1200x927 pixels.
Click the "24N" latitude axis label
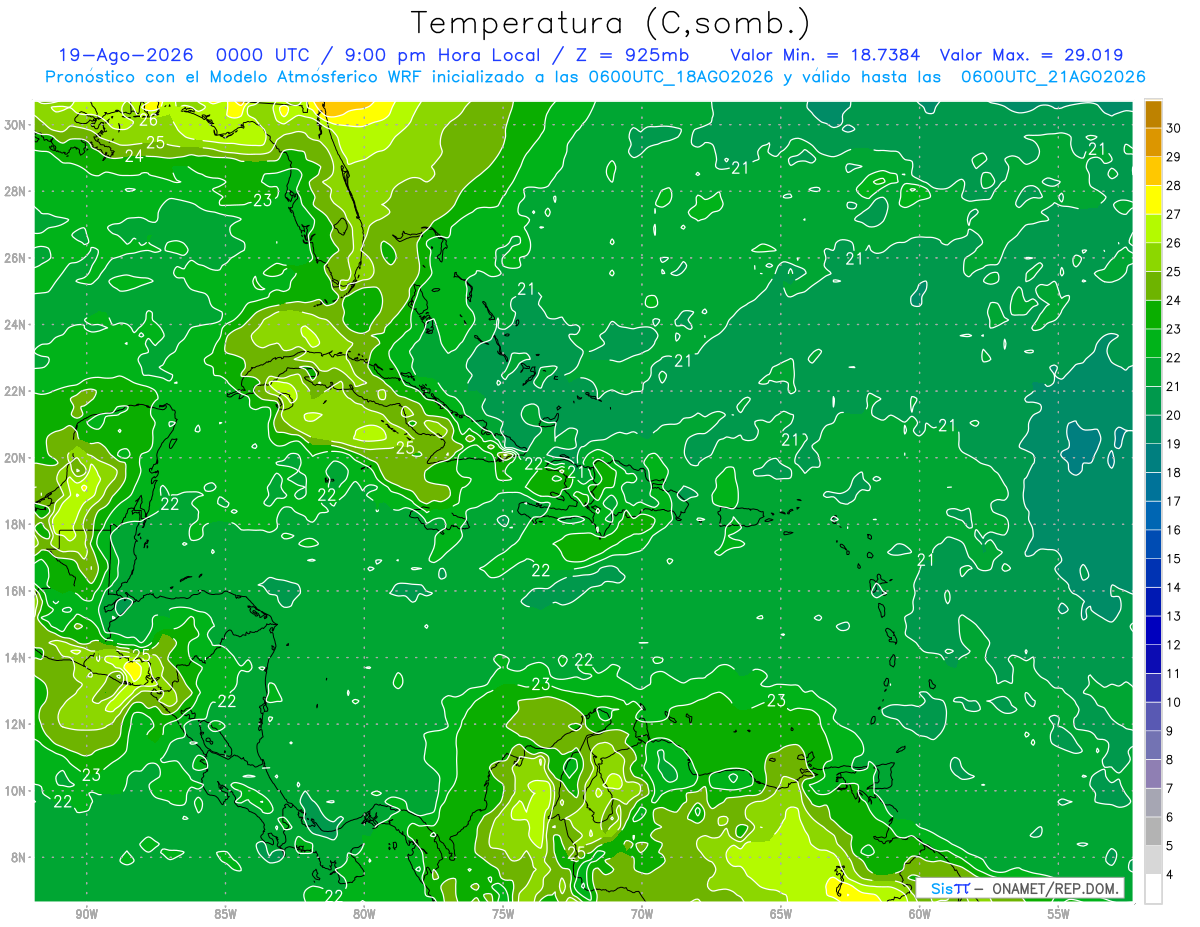pos(17,324)
